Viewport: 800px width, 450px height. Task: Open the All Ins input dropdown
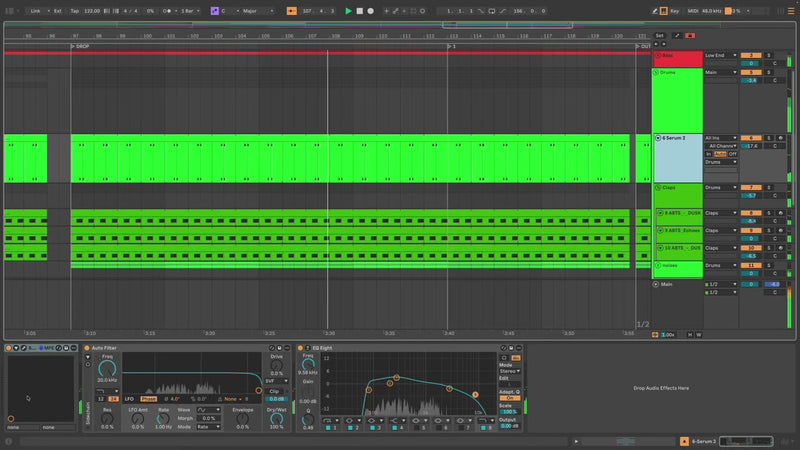[x=720, y=138]
